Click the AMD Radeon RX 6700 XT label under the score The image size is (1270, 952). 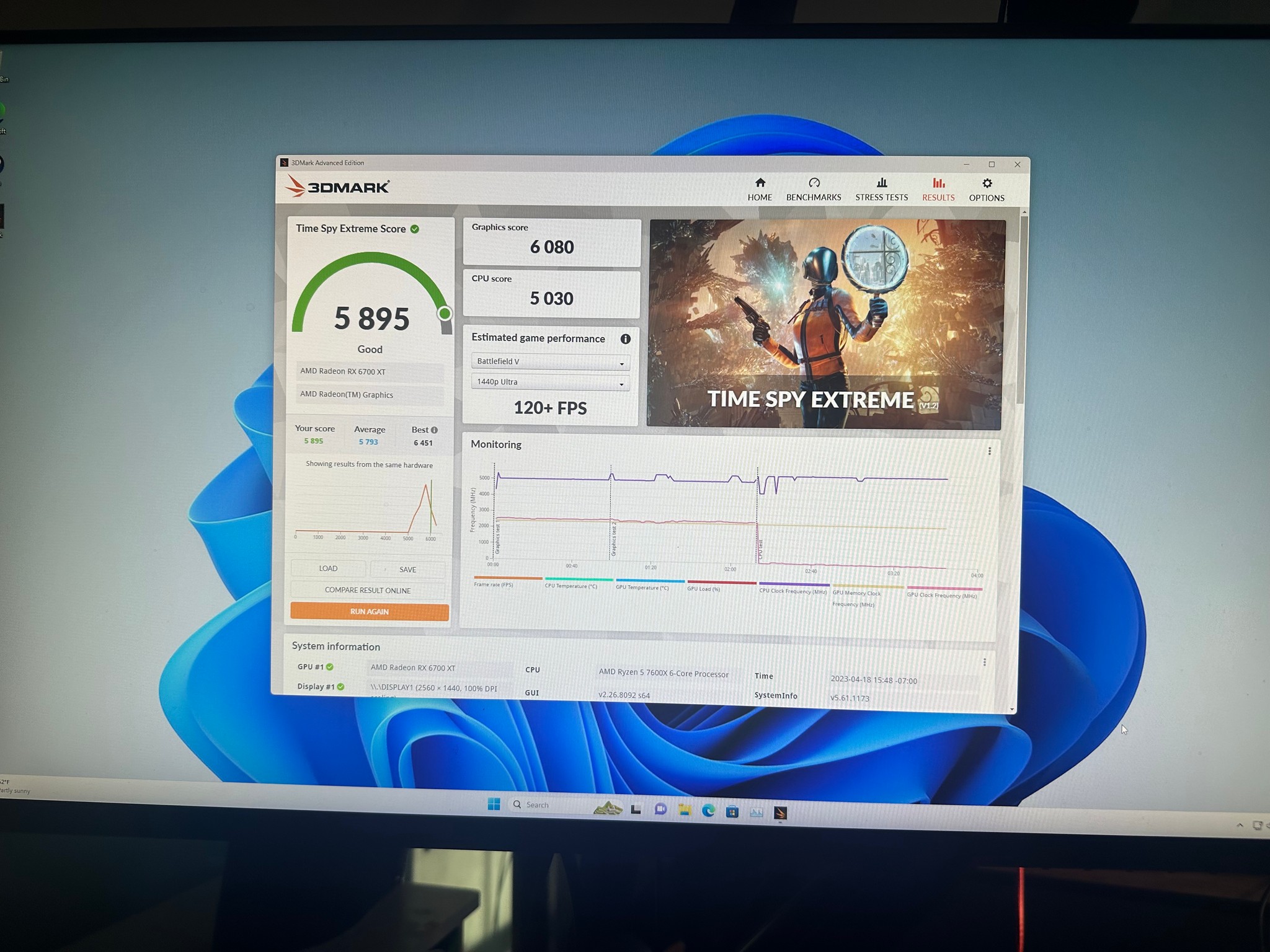click(370, 372)
